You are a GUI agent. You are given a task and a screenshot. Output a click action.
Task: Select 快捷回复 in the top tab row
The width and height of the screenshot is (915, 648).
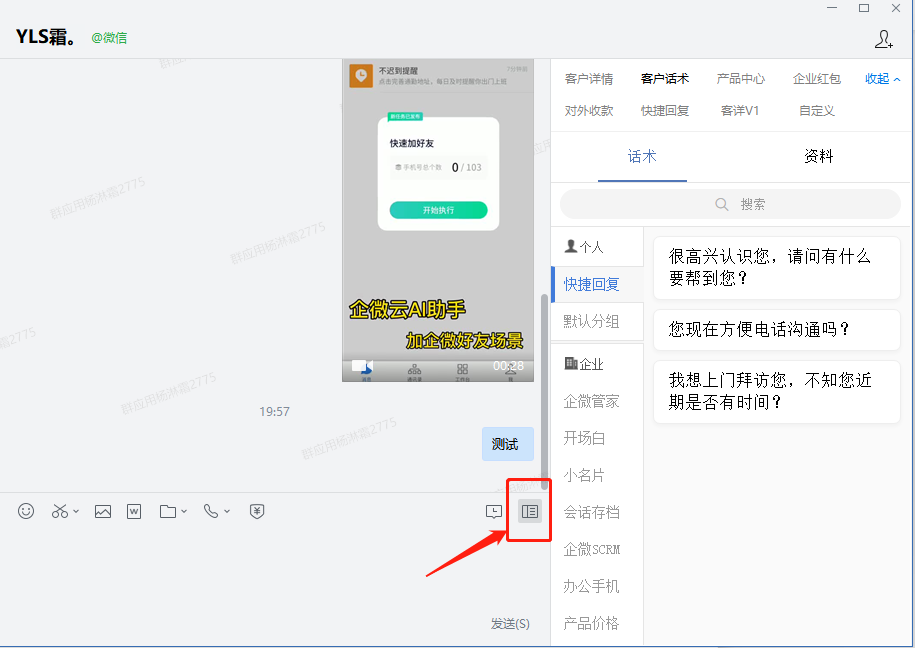coord(665,110)
